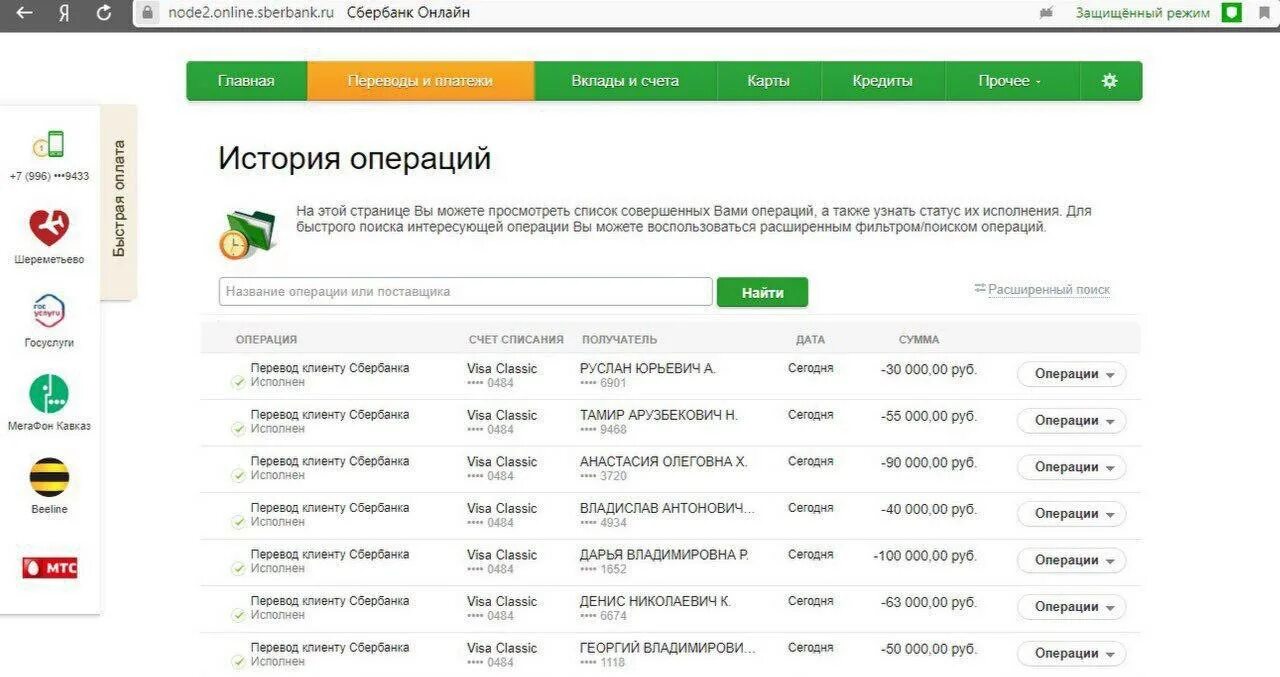Screen dimensions: 1280x677
Task: Click the amount -30 000,00 руб.
Action: coord(929,369)
